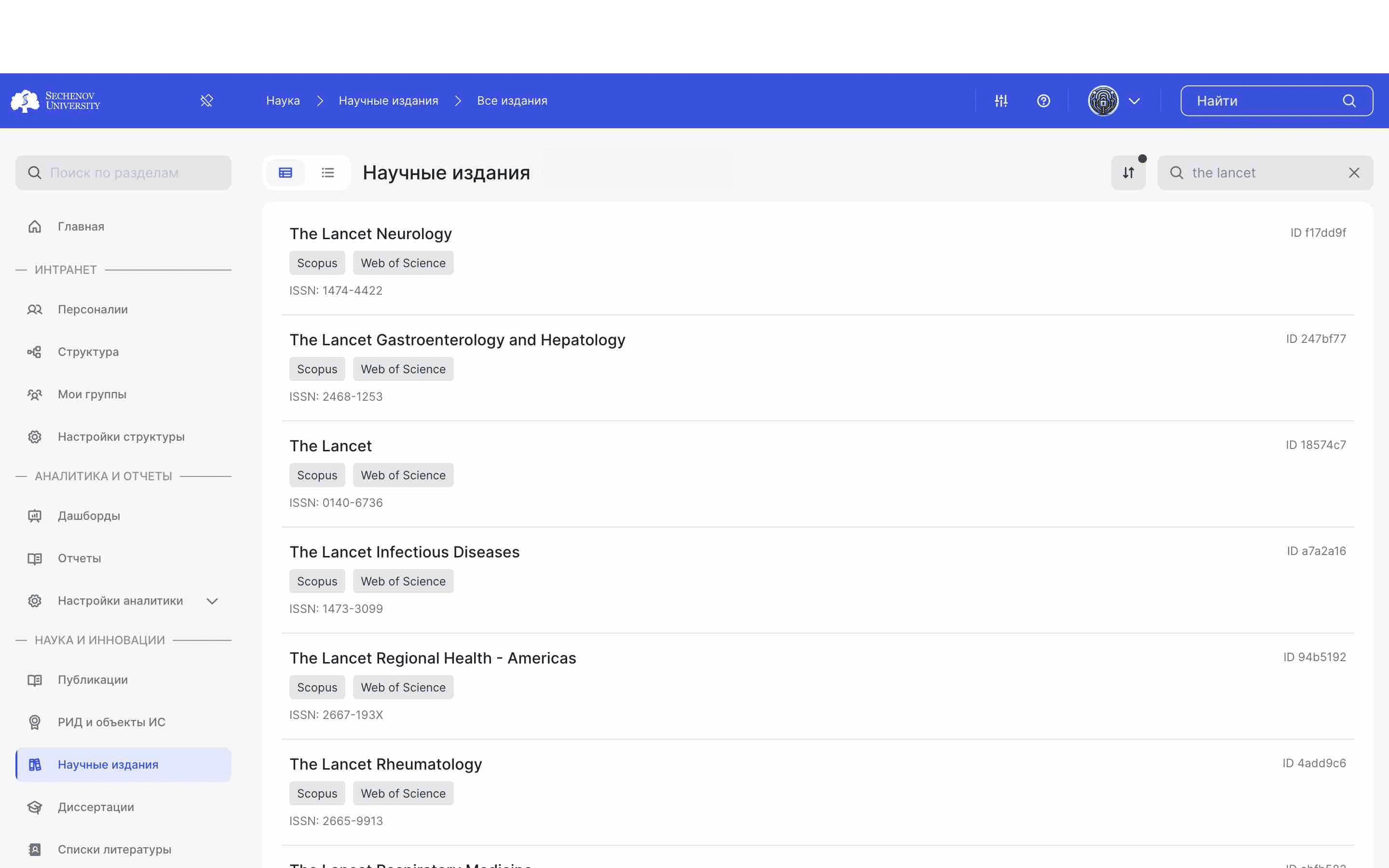Click the Структура hierarchy icon

point(34,352)
